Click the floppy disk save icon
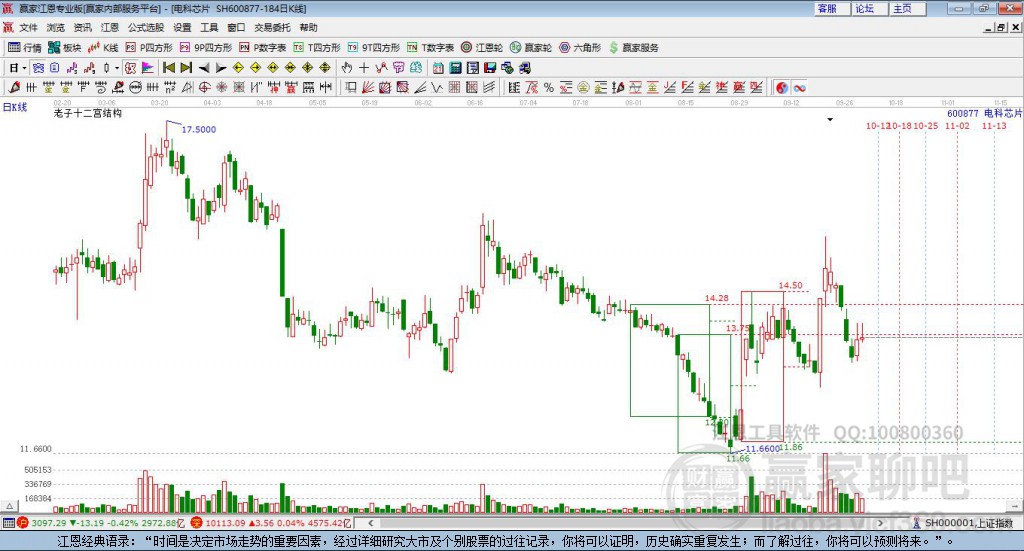This screenshot has height=551, width=1024. point(490,68)
